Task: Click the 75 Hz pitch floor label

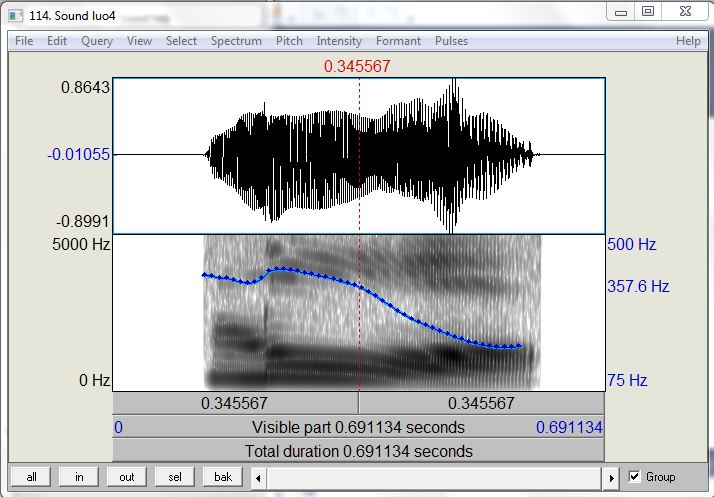Action: tap(627, 380)
